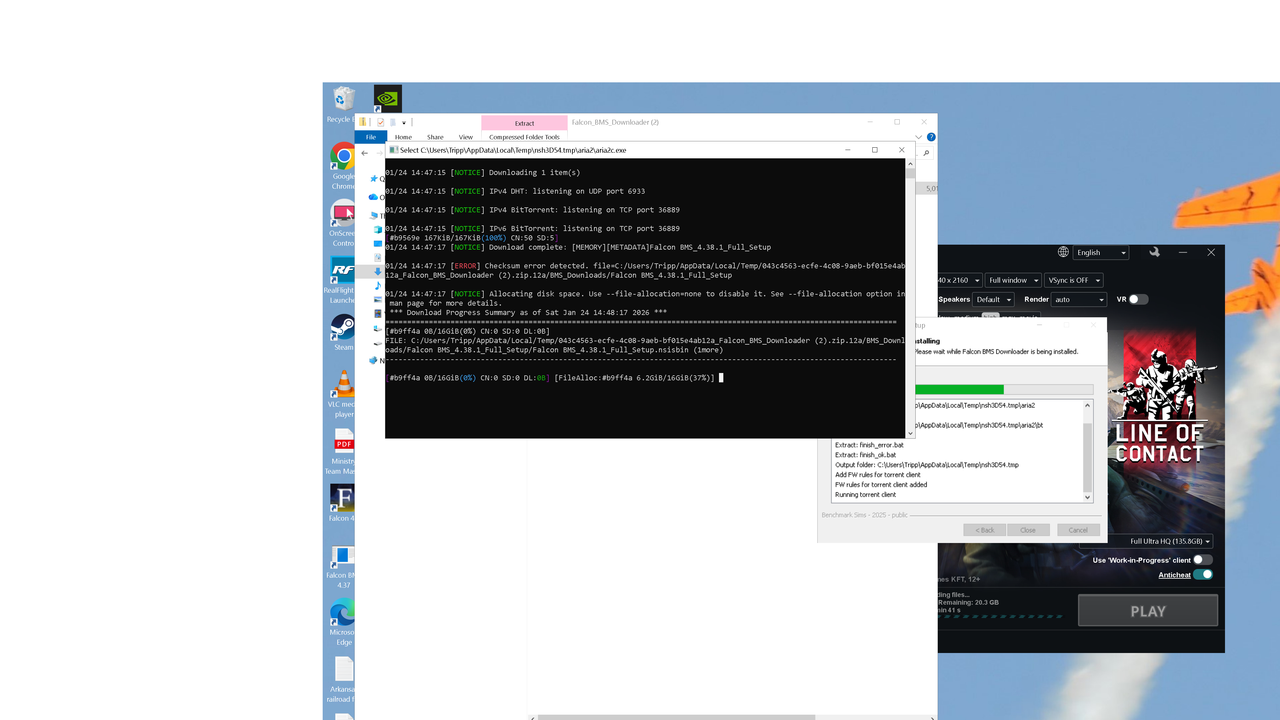Open the Ministry Team PDF file icon
The width and height of the screenshot is (1280, 720).
(343, 451)
